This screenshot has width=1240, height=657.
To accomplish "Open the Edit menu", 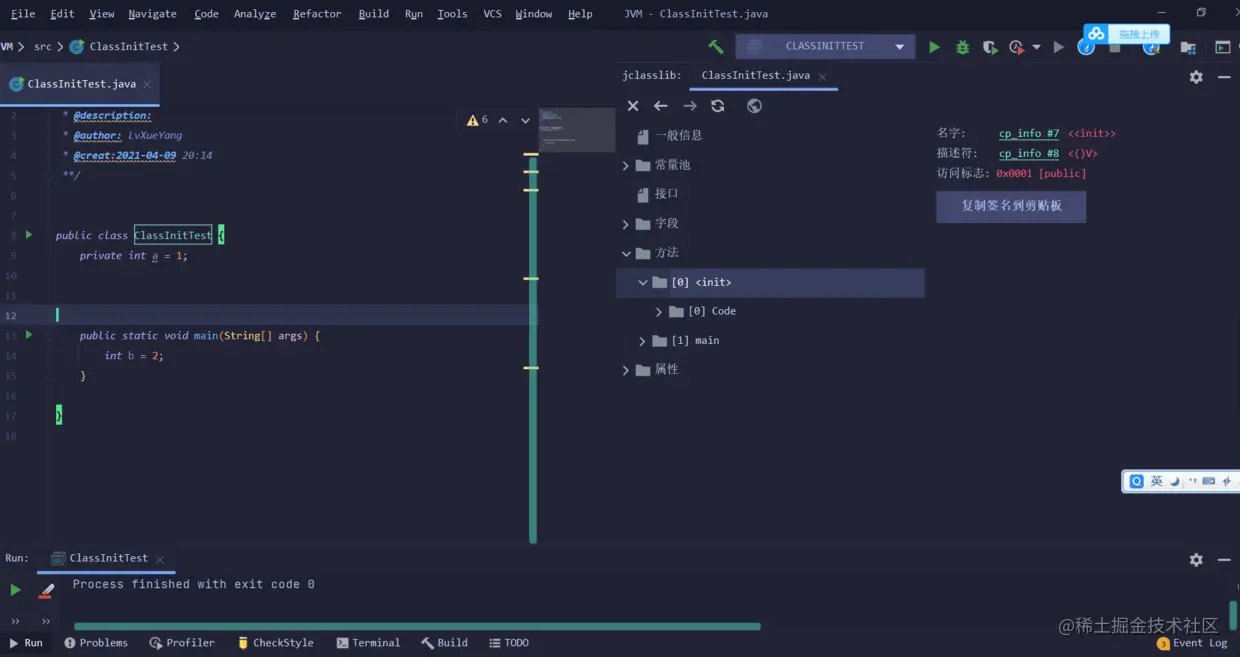I will [62, 14].
